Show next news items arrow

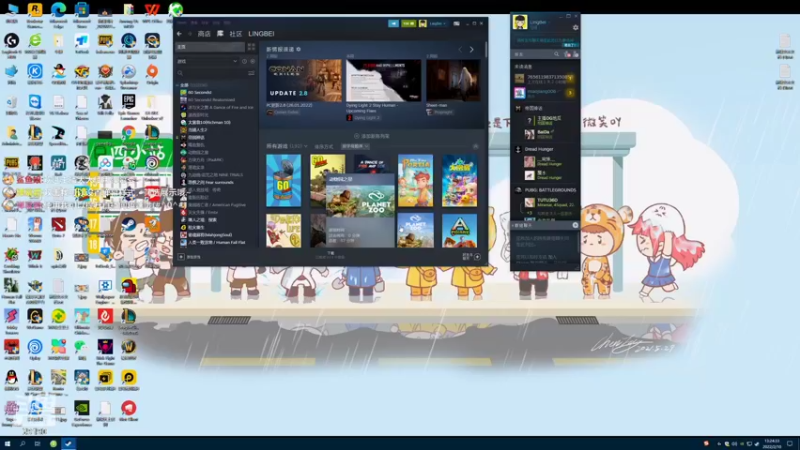click(x=471, y=49)
